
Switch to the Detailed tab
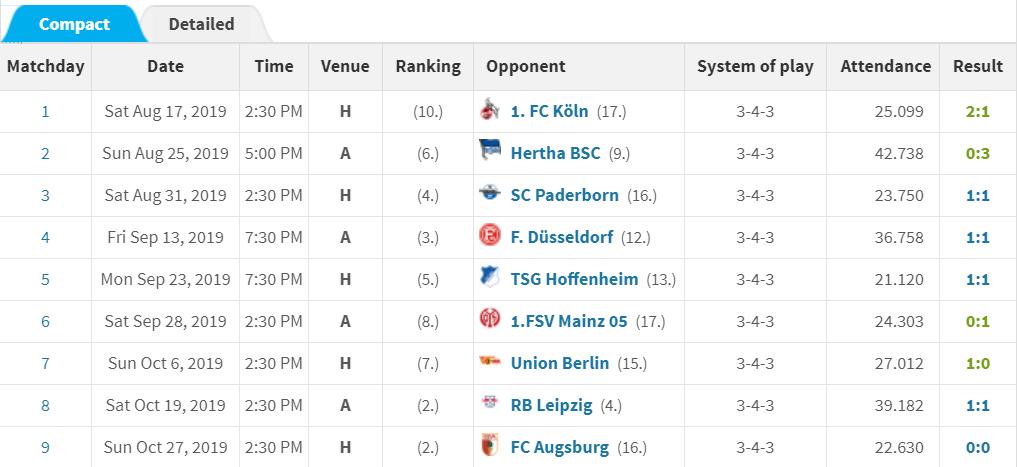pos(201,24)
